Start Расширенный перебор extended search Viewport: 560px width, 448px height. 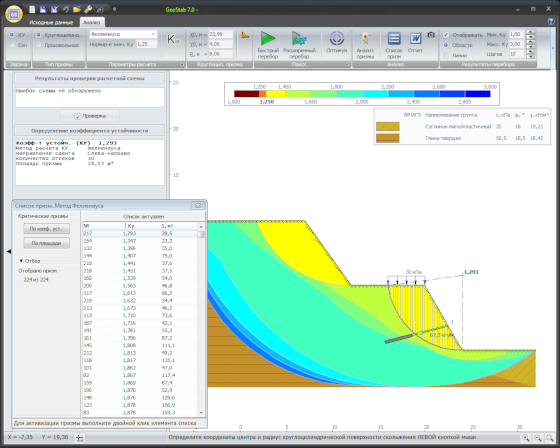point(299,45)
